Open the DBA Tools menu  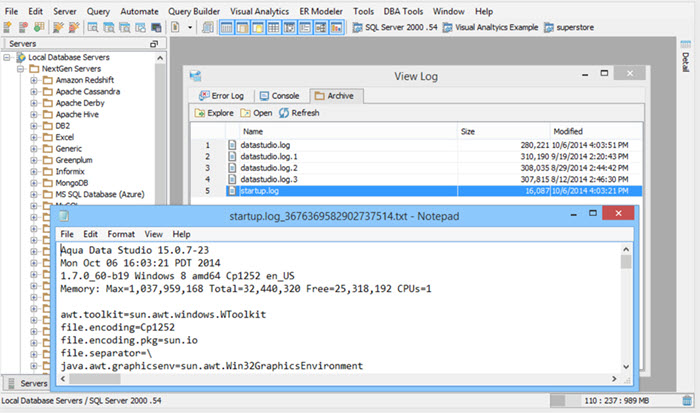click(403, 11)
